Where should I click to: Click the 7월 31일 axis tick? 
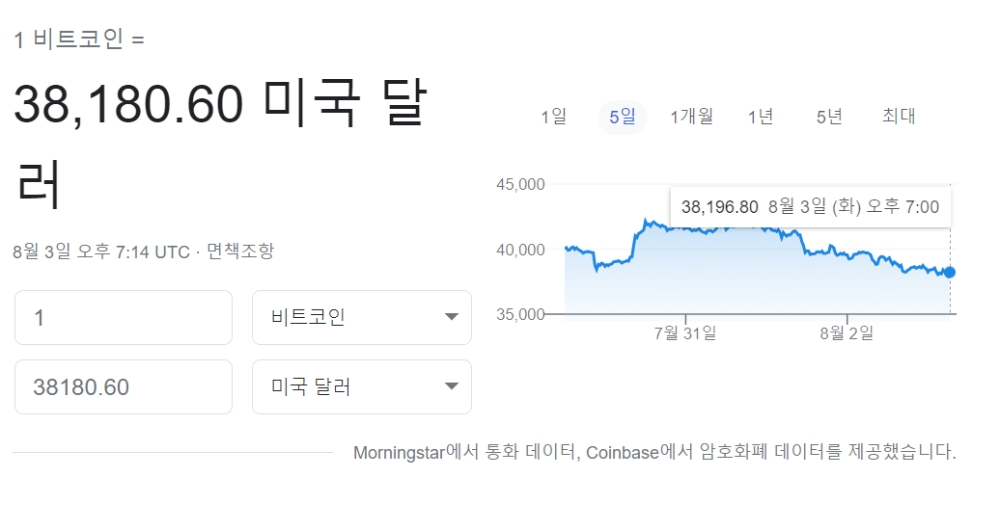click(686, 333)
